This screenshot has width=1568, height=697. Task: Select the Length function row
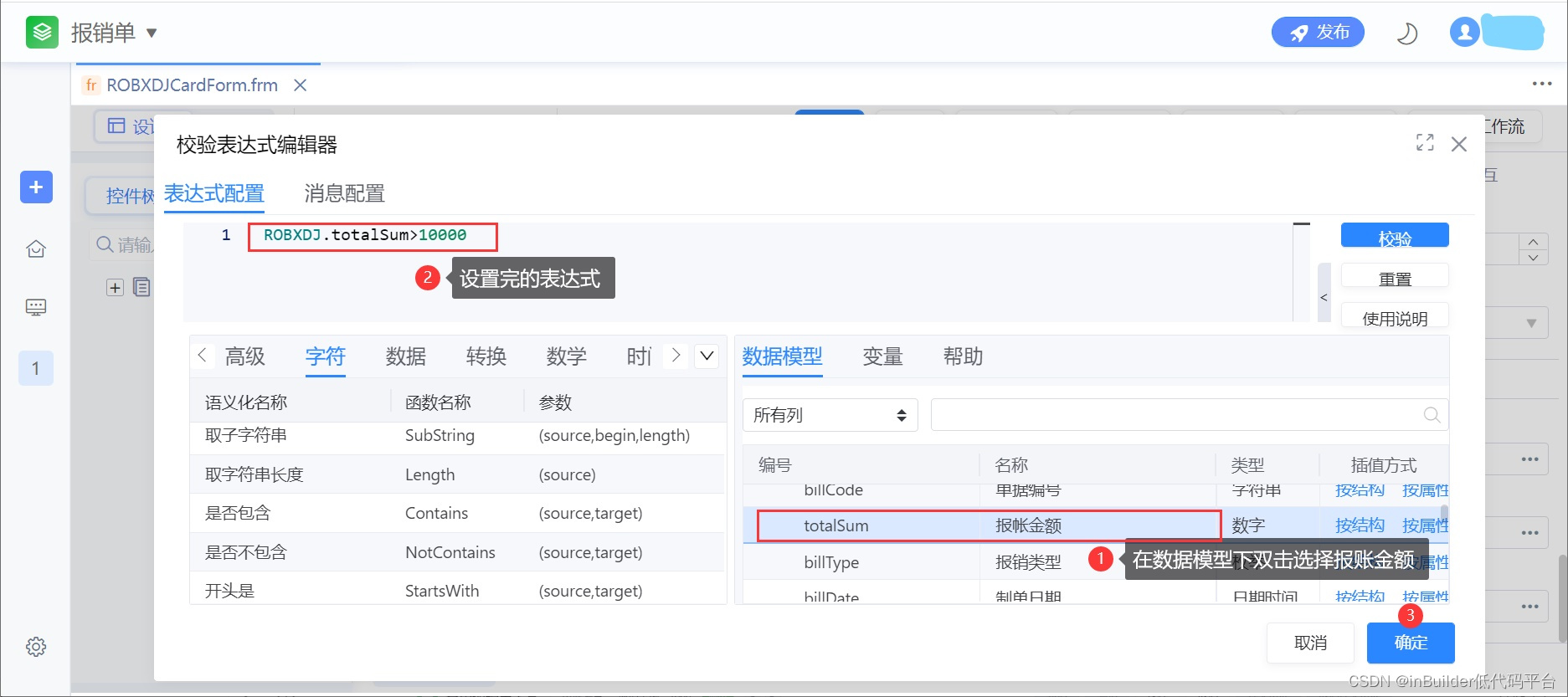457,474
